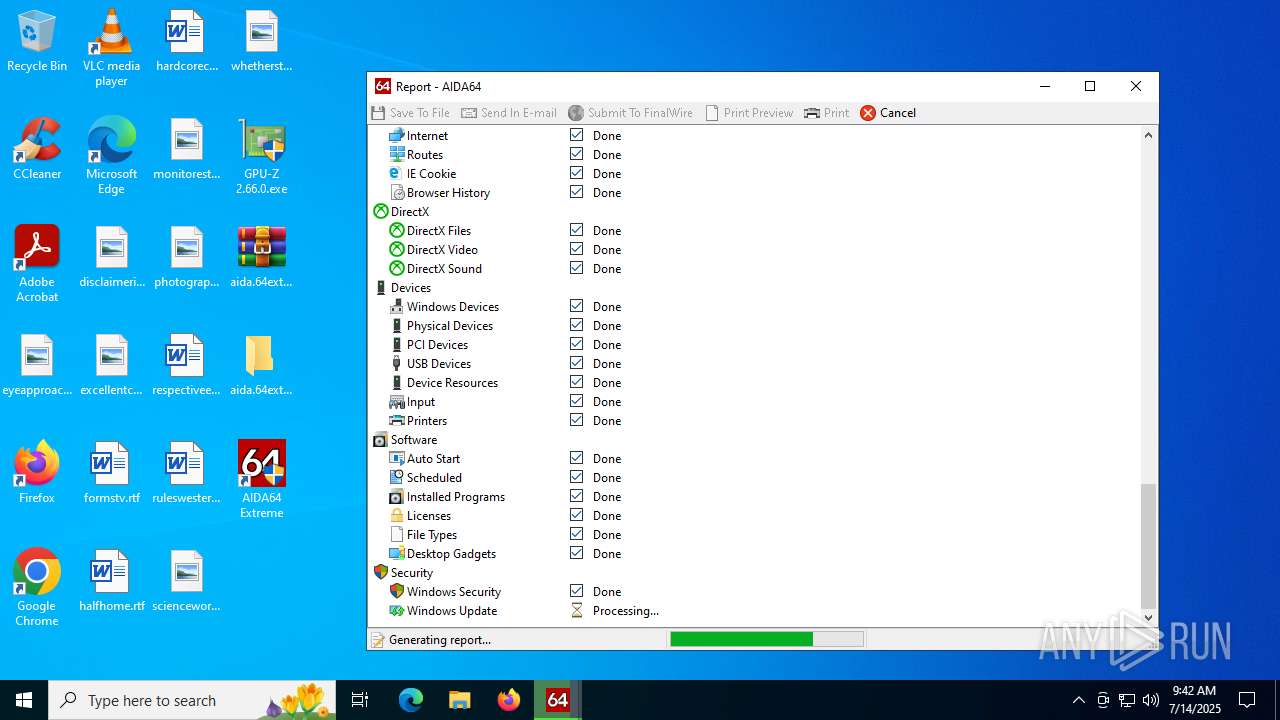The height and width of the screenshot is (720, 1280).
Task: Toggle the Browser History Done checkbox
Action: point(576,192)
